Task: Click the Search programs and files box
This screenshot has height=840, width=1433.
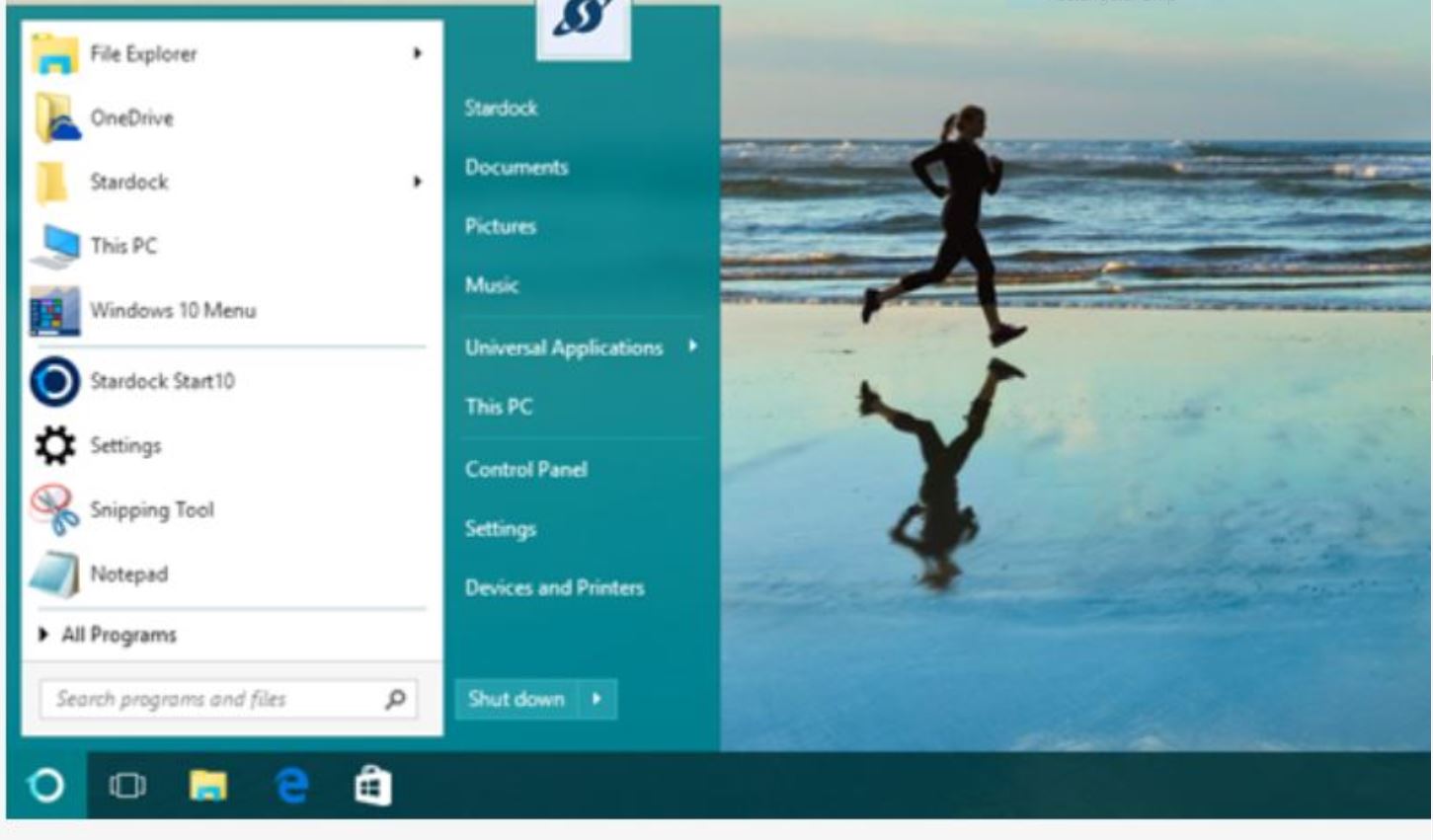Action: tap(212, 699)
